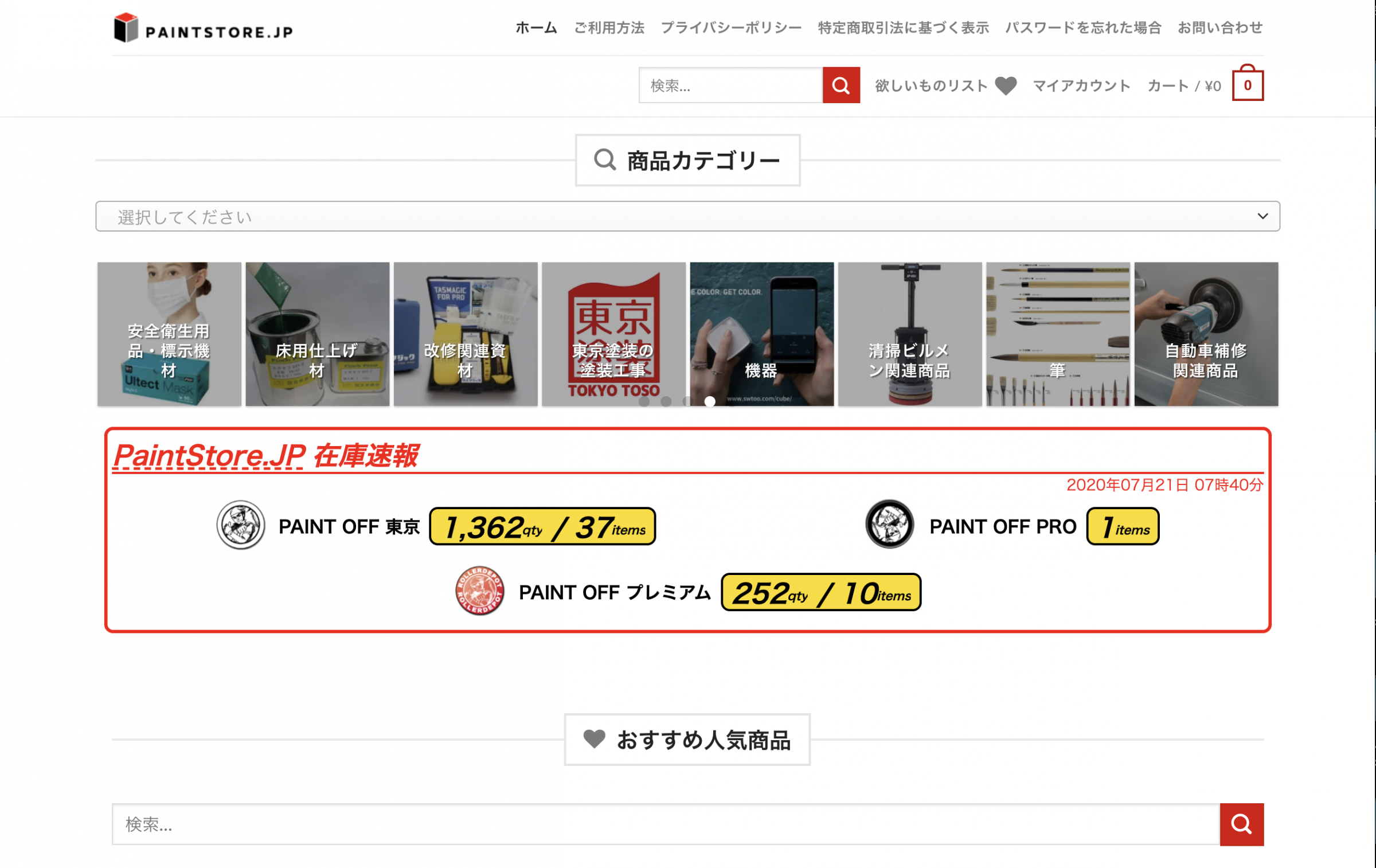Click the bottom 検索 input field
1376x868 pixels.
(x=666, y=824)
